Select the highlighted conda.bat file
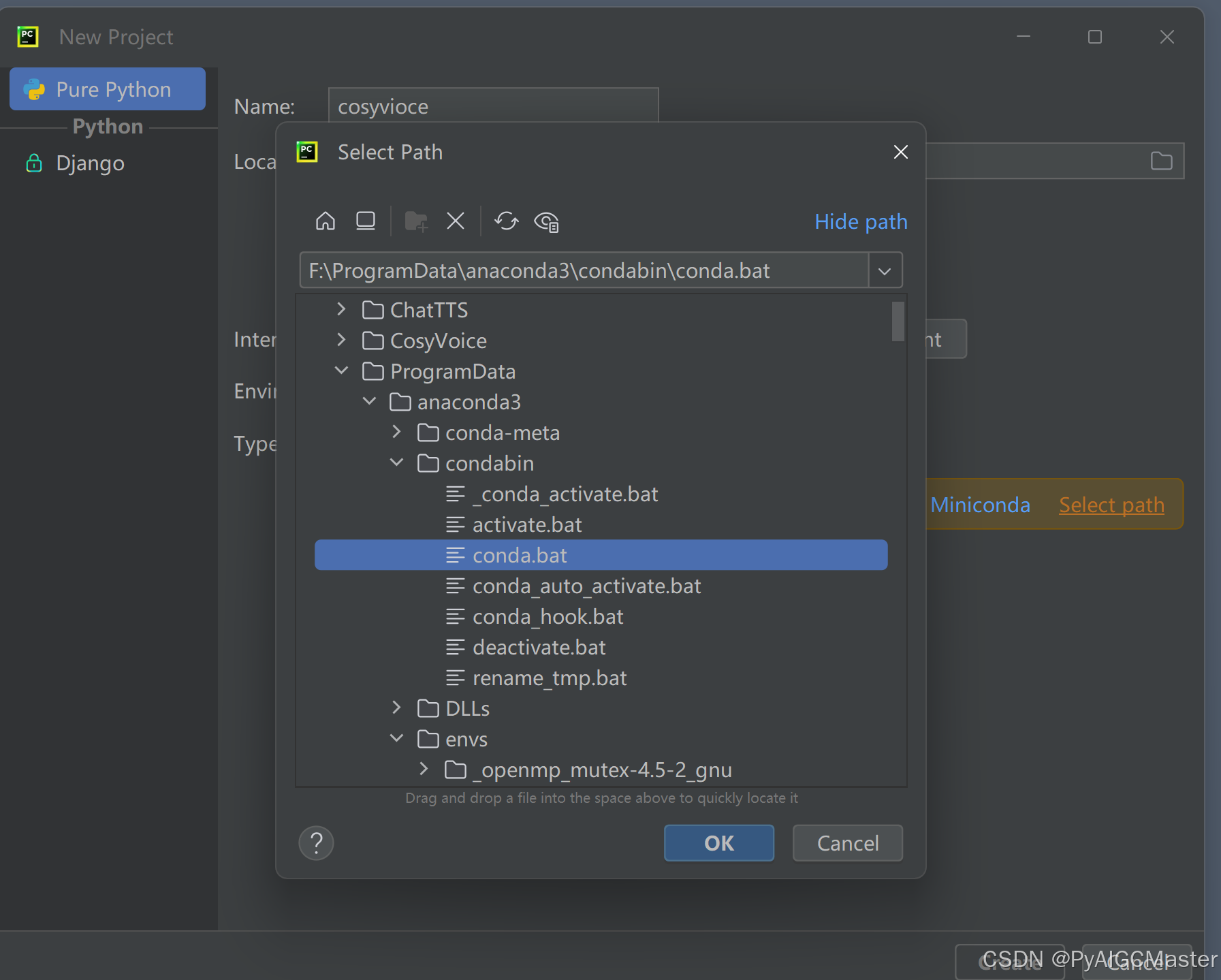 pos(601,555)
